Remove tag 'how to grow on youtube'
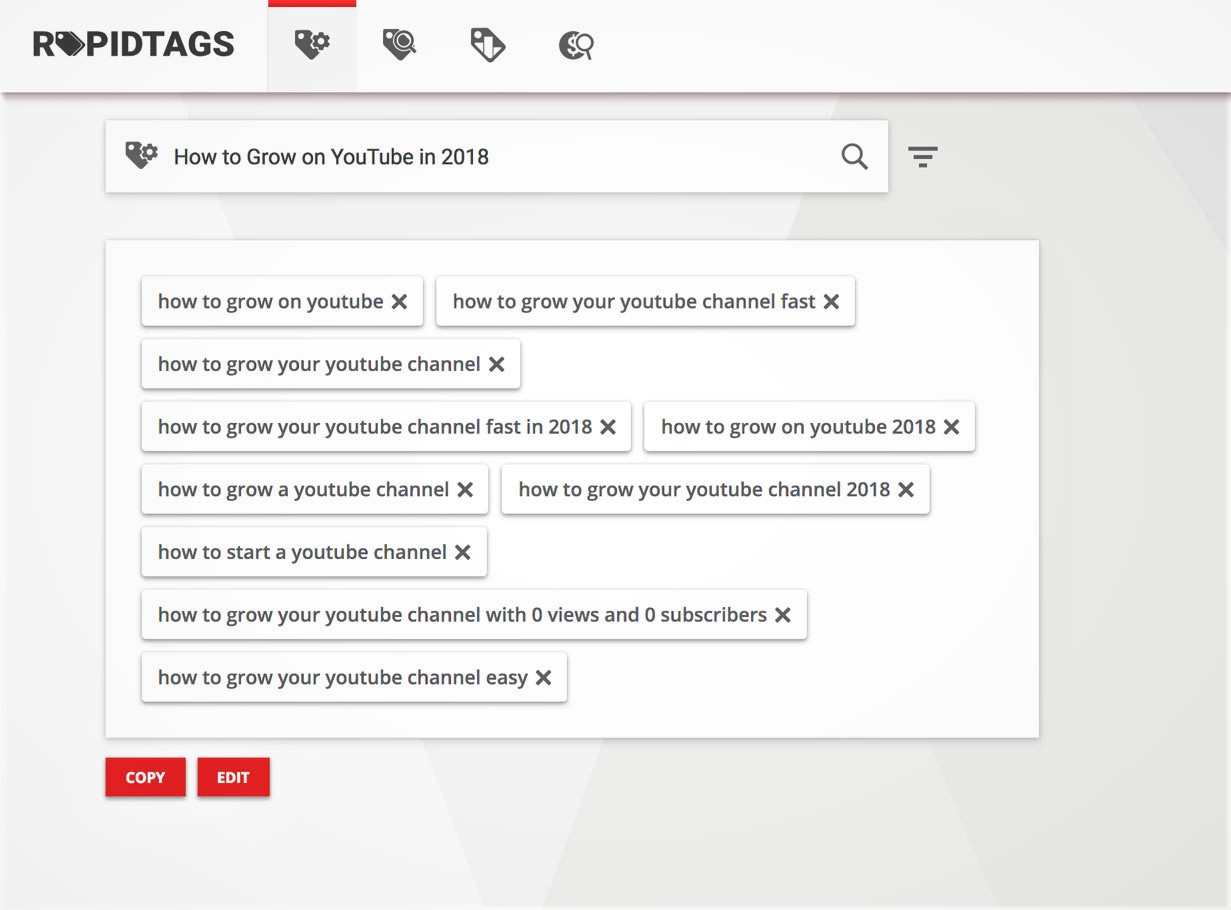Image resolution: width=1231 pixels, height=910 pixels. click(399, 302)
